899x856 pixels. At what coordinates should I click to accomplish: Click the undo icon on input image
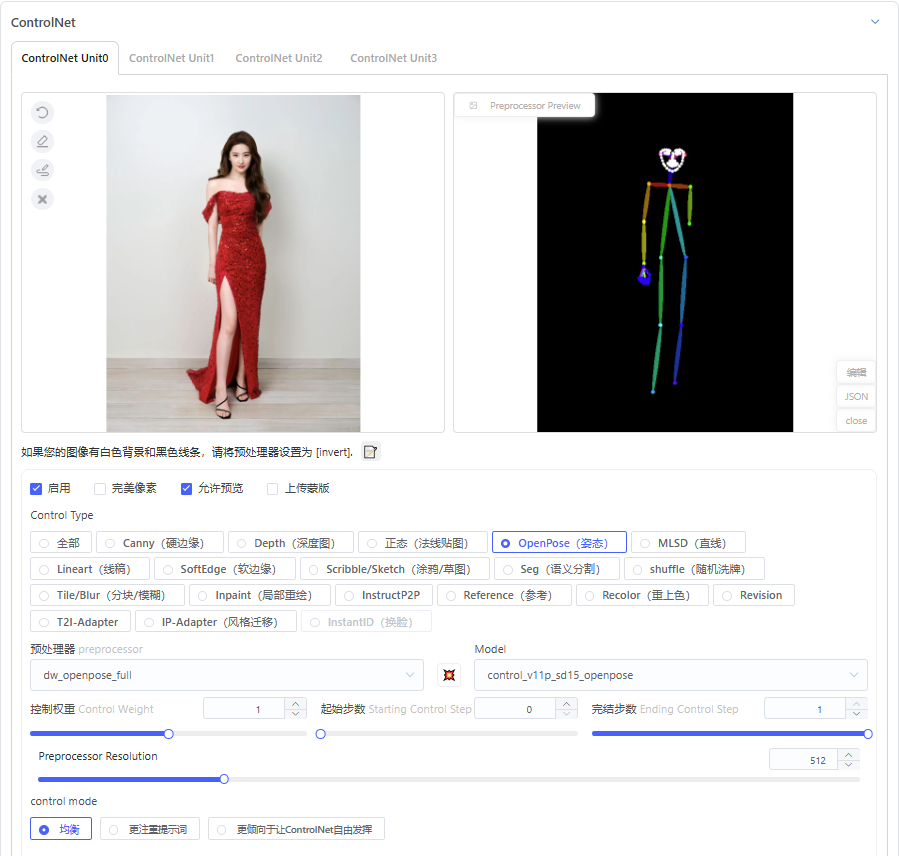click(42, 112)
